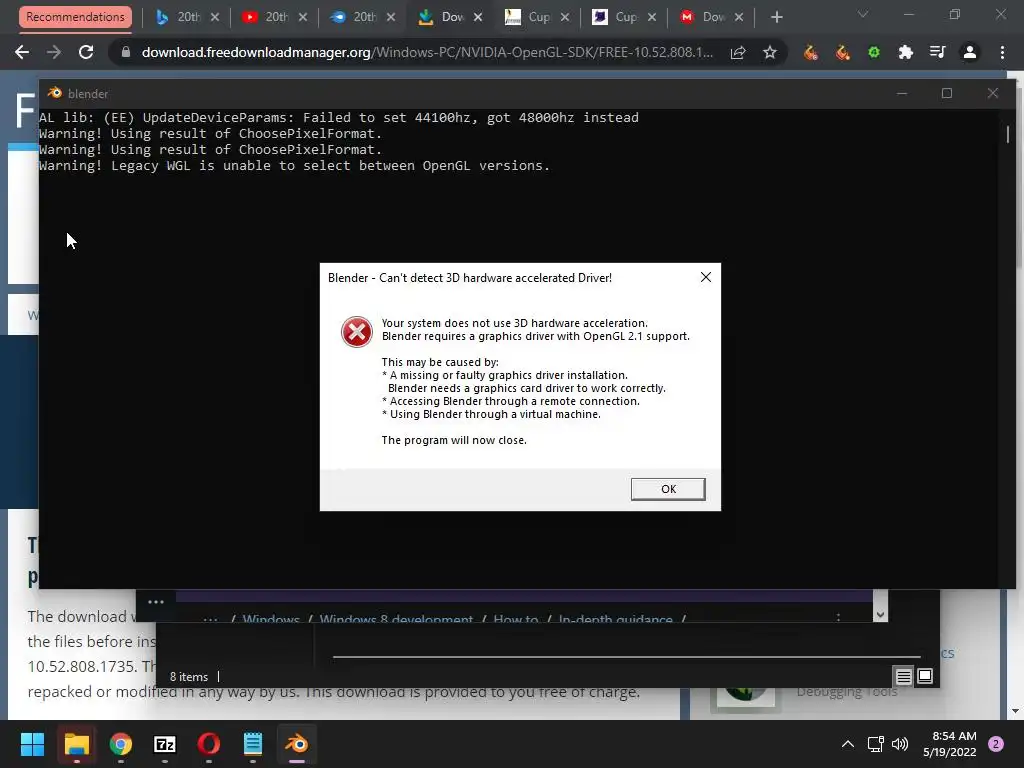Open the Chrome profile avatar
1024x768 pixels.
pos(970,52)
